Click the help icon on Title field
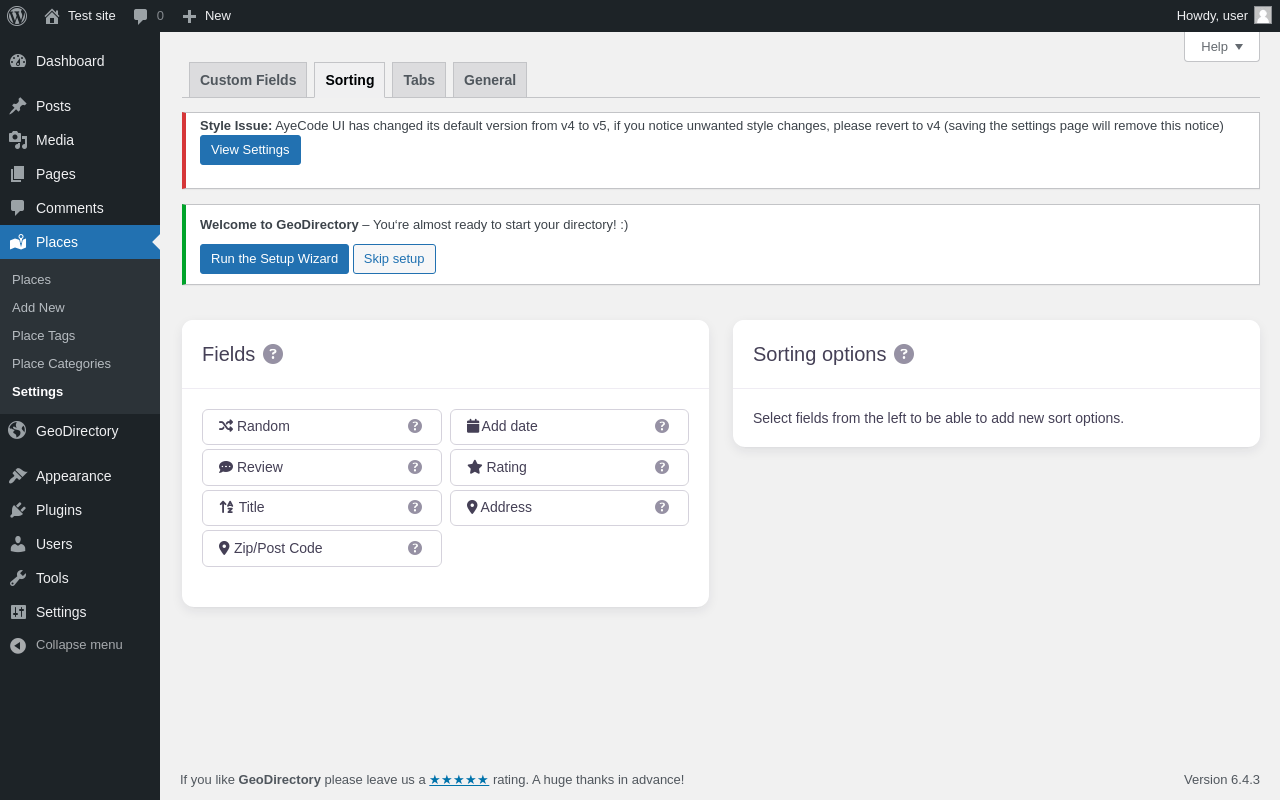Viewport: 1280px width, 800px height. pyautogui.click(x=415, y=507)
